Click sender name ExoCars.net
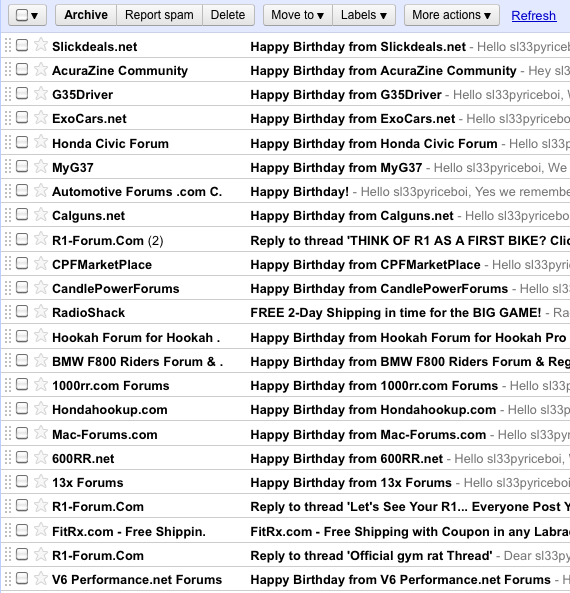This screenshot has width=570, height=593. [89, 119]
